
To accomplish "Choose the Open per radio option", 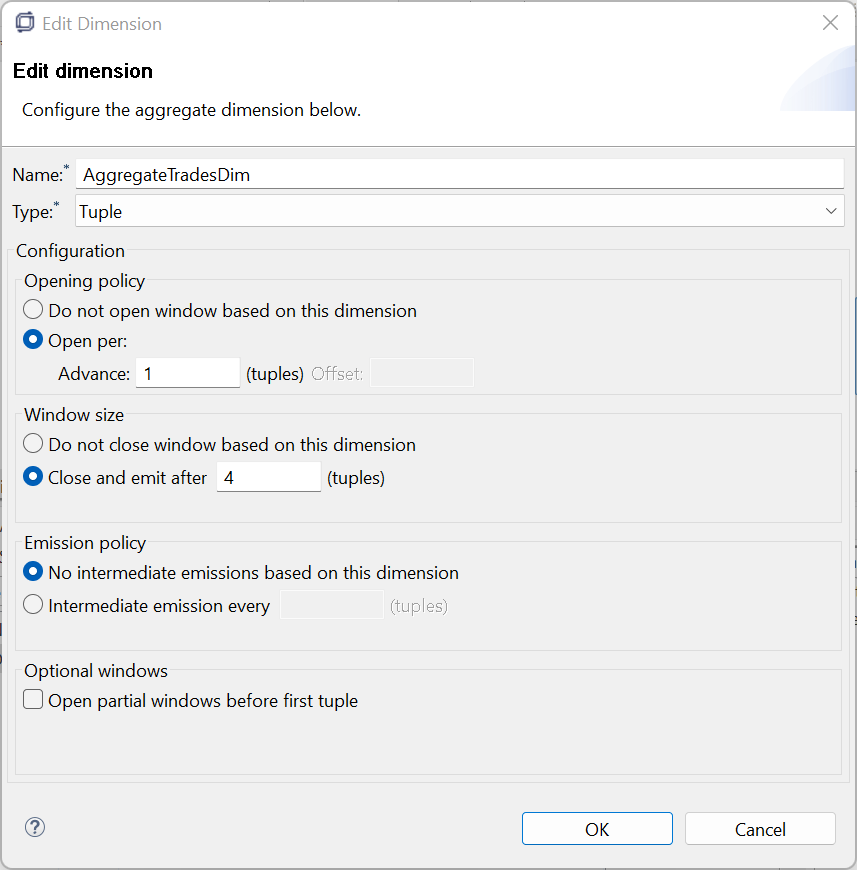I will click(34, 341).
